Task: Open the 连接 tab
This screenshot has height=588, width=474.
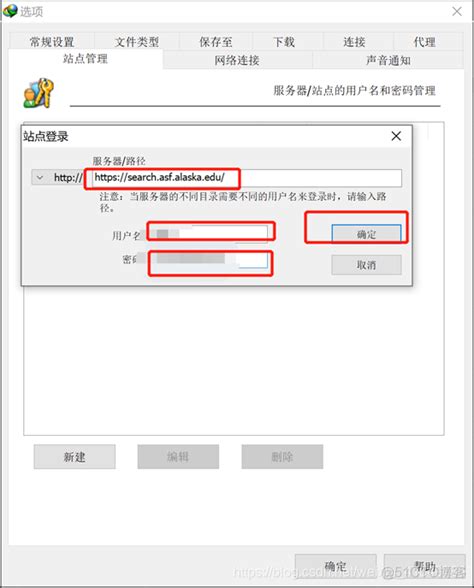Action: click(354, 42)
